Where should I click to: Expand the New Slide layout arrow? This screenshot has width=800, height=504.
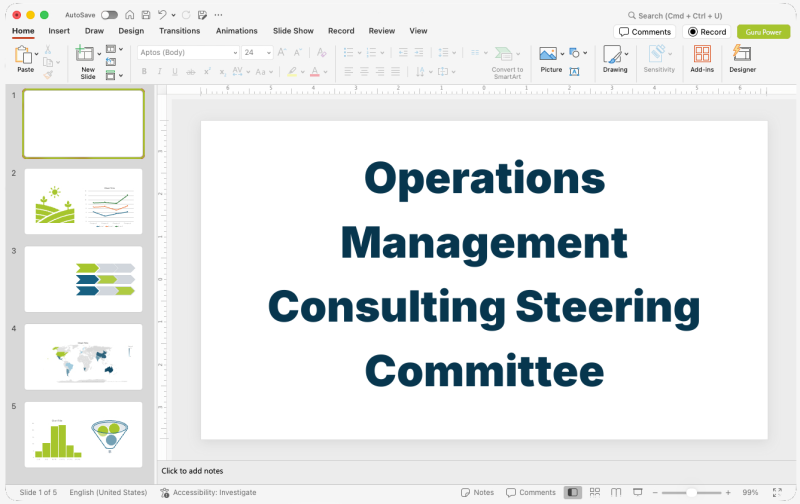[99, 54]
